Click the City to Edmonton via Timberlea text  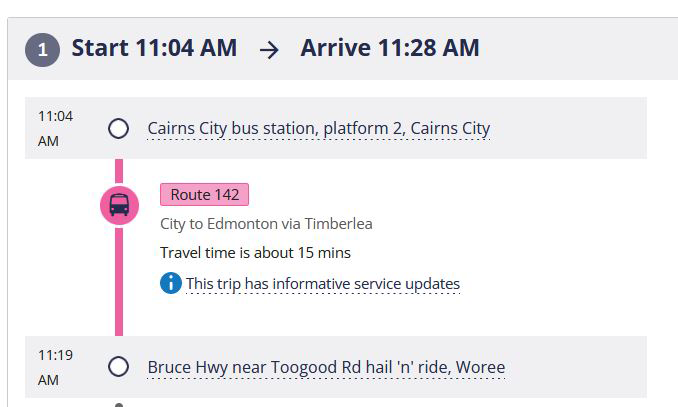click(266, 223)
